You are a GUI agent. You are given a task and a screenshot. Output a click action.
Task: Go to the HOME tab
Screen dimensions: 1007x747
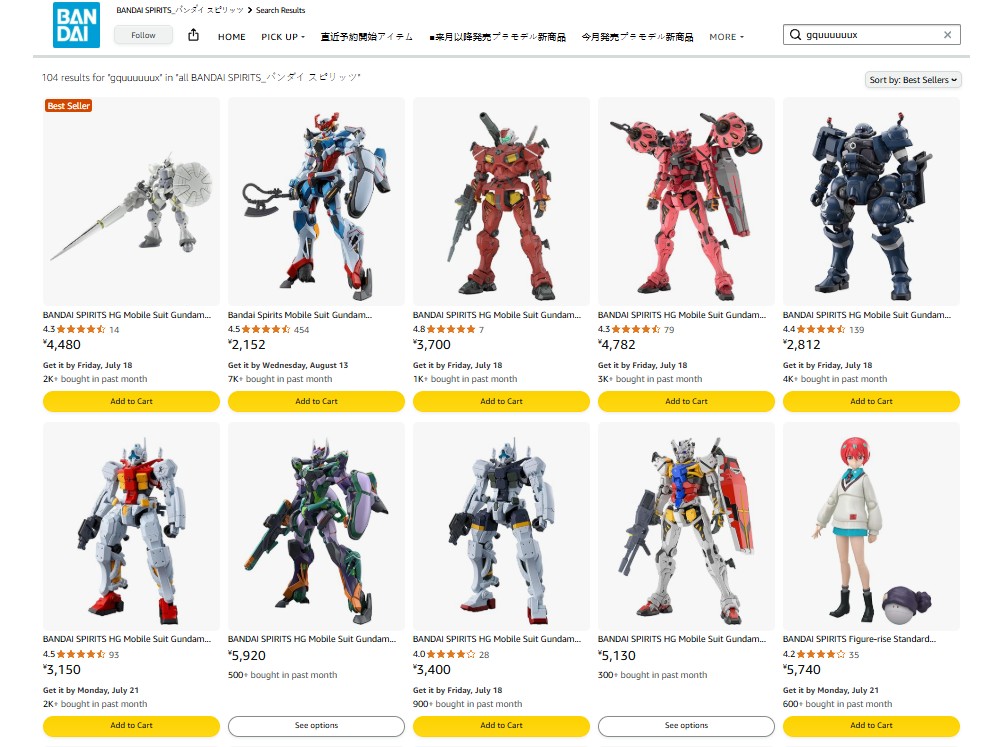(x=231, y=37)
